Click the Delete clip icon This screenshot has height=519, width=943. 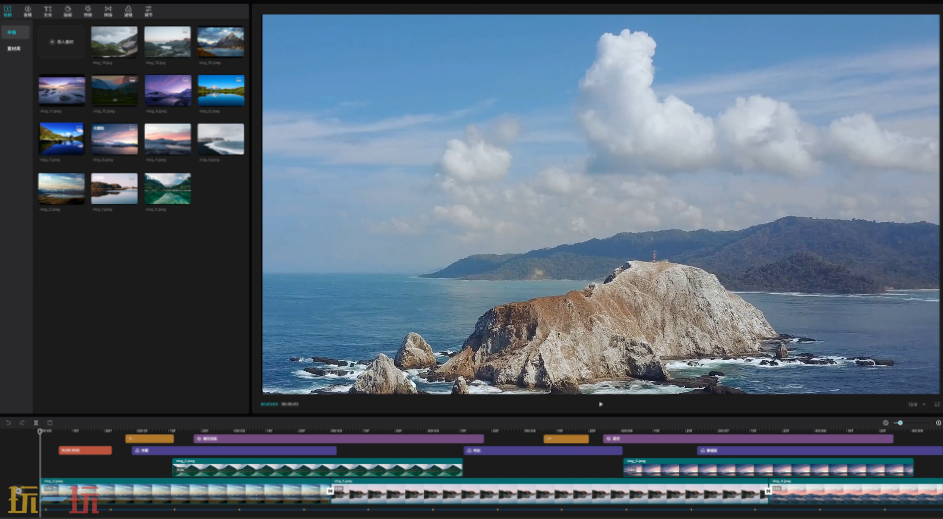pos(50,423)
